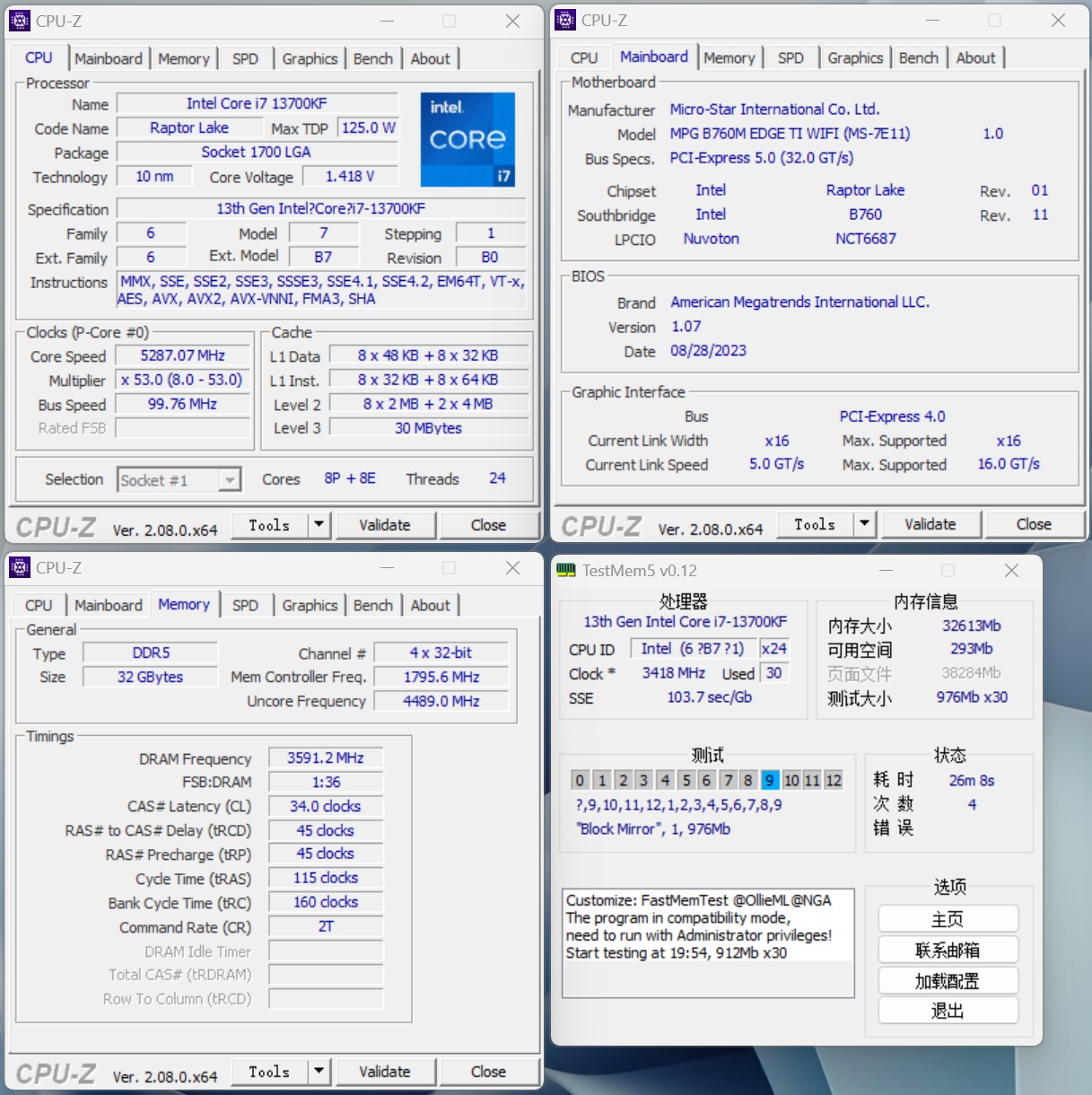Click Validate button in CPU window
The image size is (1092, 1095).
385,525
